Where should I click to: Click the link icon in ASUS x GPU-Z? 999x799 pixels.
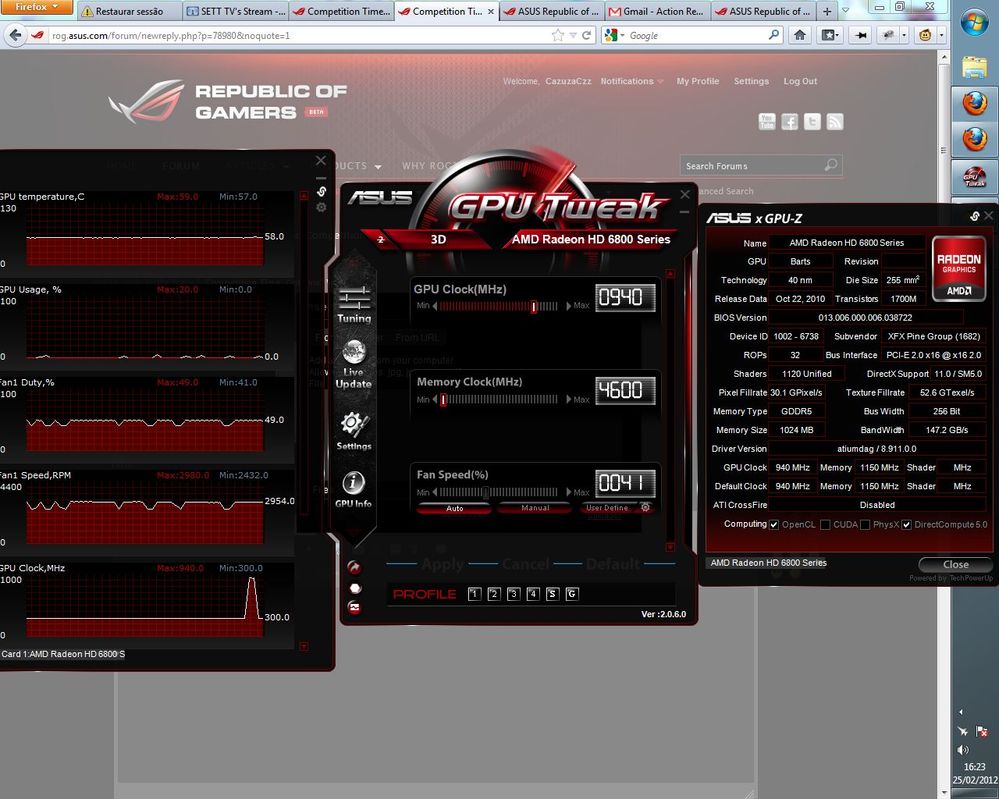point(974,217)
